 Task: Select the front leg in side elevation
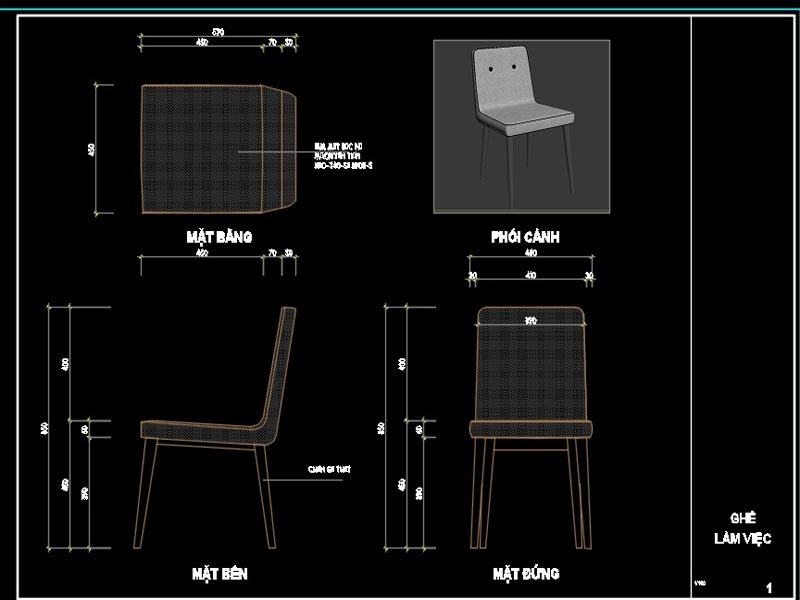coord(151,493)
